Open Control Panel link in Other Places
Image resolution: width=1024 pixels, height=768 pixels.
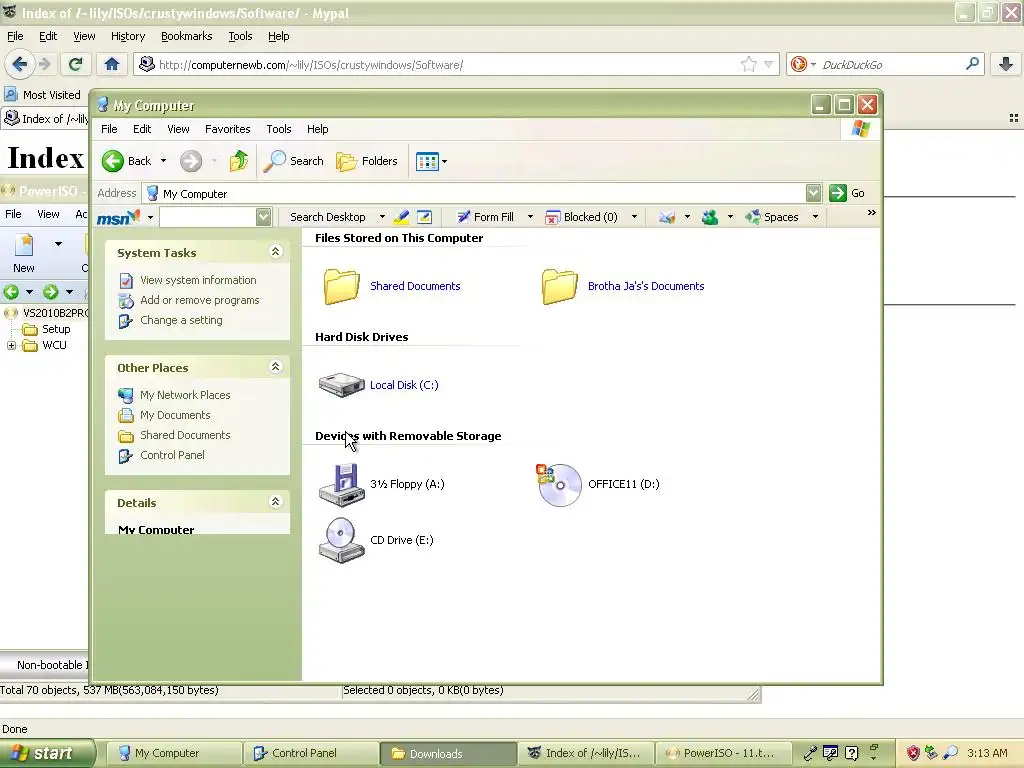point(172,455)
